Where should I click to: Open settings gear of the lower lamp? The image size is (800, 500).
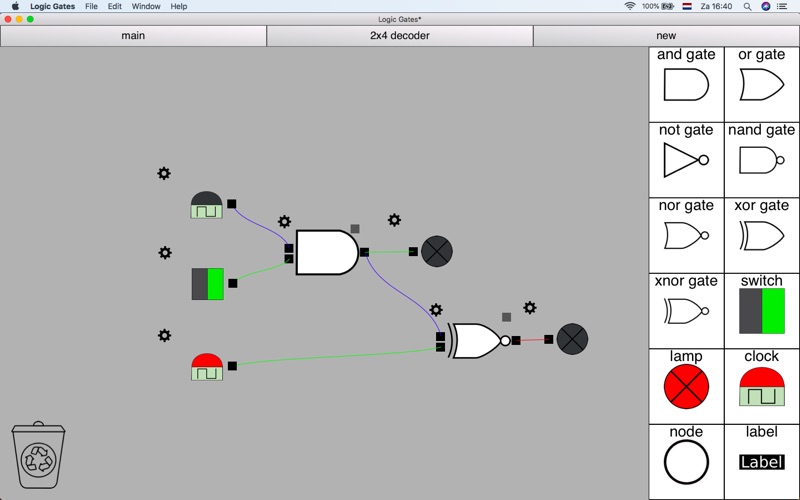(530, 308)
